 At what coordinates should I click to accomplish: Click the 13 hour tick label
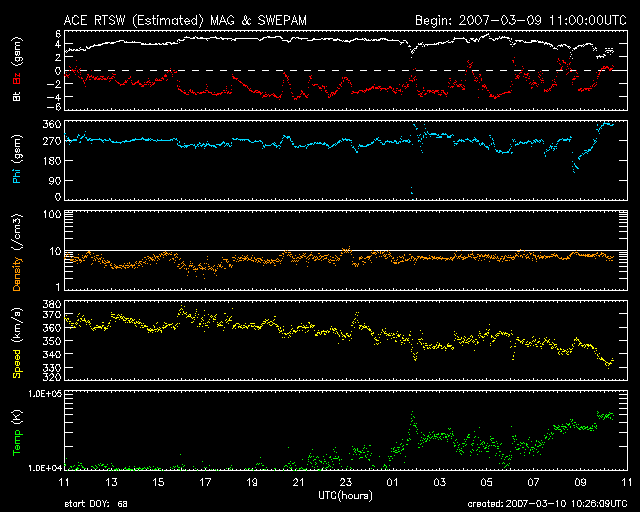point(111,482)
